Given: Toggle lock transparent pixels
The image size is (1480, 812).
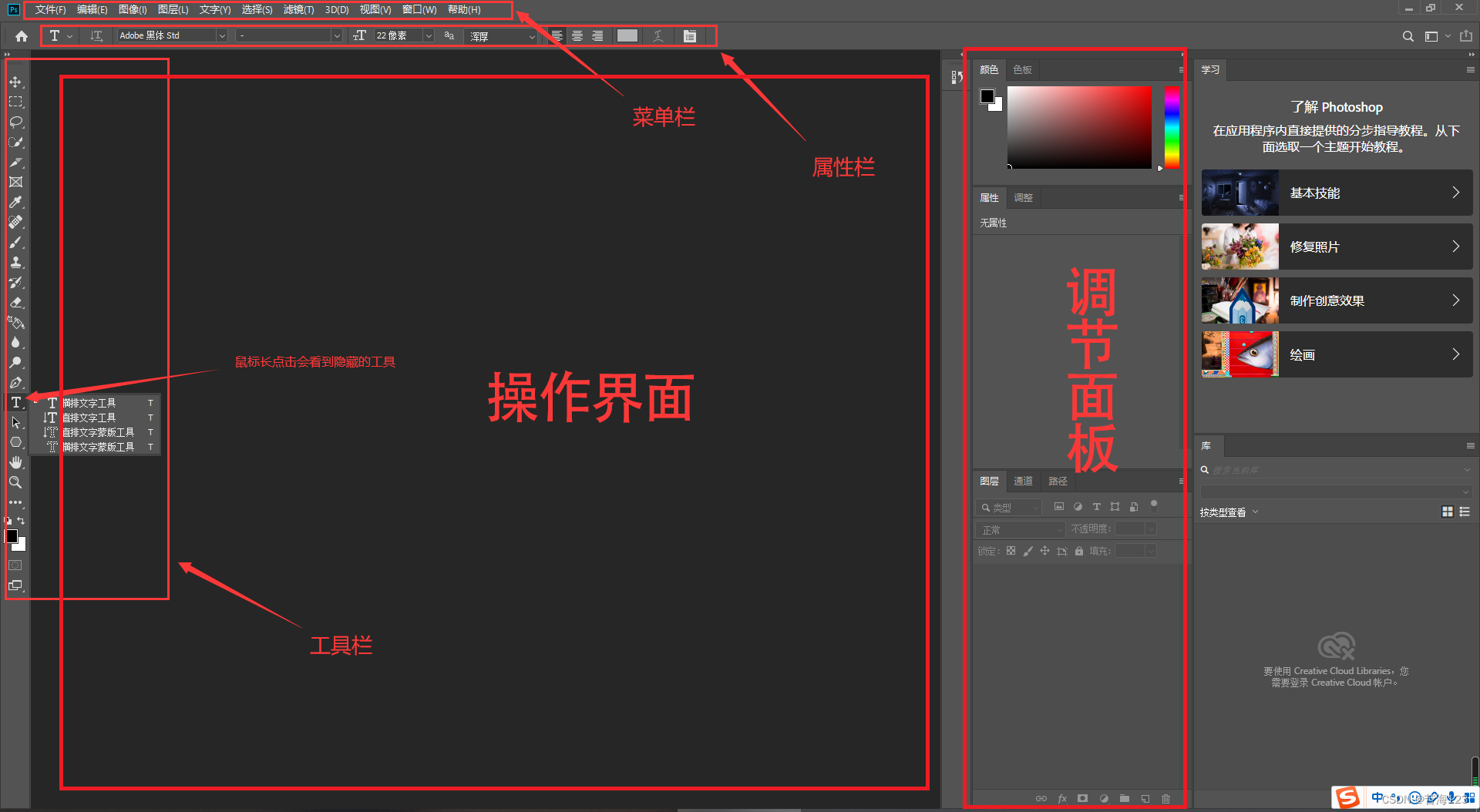Looking at the screenshot, I should pos(1011,551).
